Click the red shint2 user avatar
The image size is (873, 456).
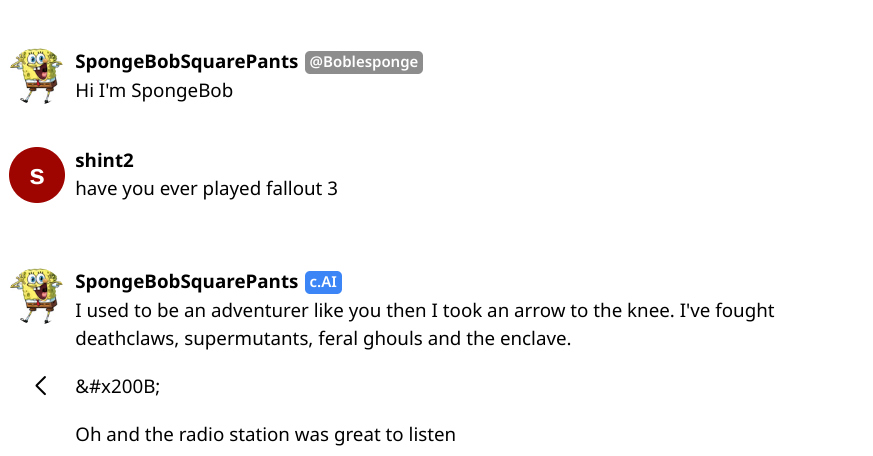click(37, 175)
